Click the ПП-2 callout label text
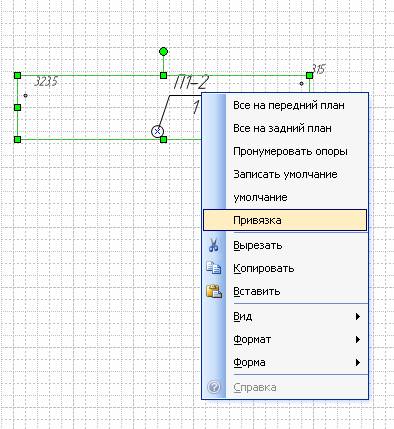 coord(191,82)
